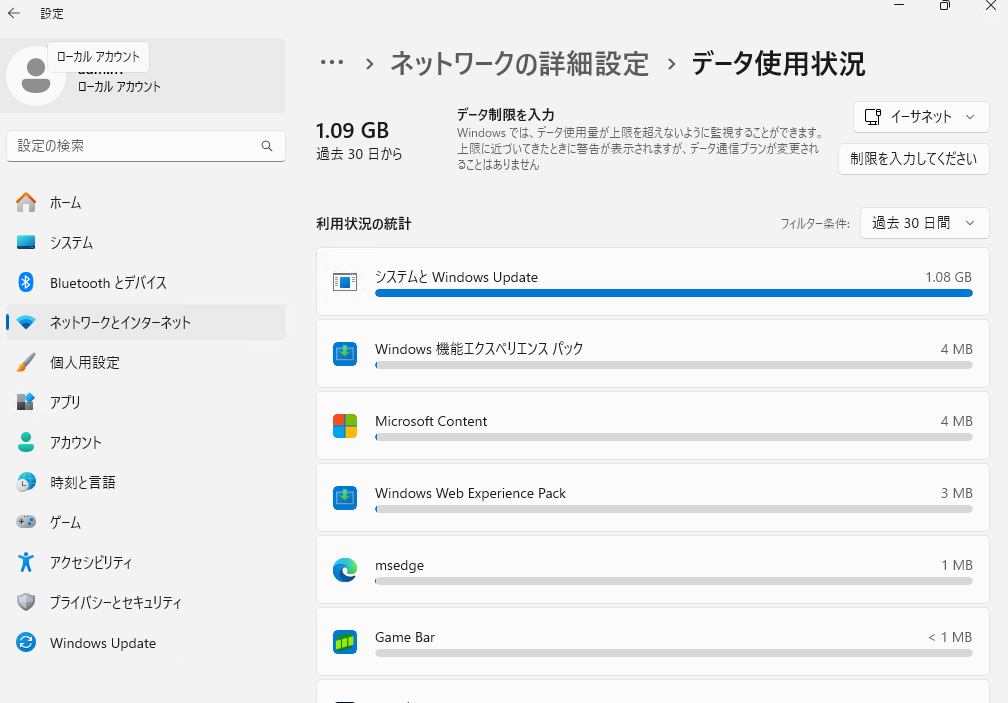Click the プライバシーとセキュリティ shield icon

pos(26,602)
